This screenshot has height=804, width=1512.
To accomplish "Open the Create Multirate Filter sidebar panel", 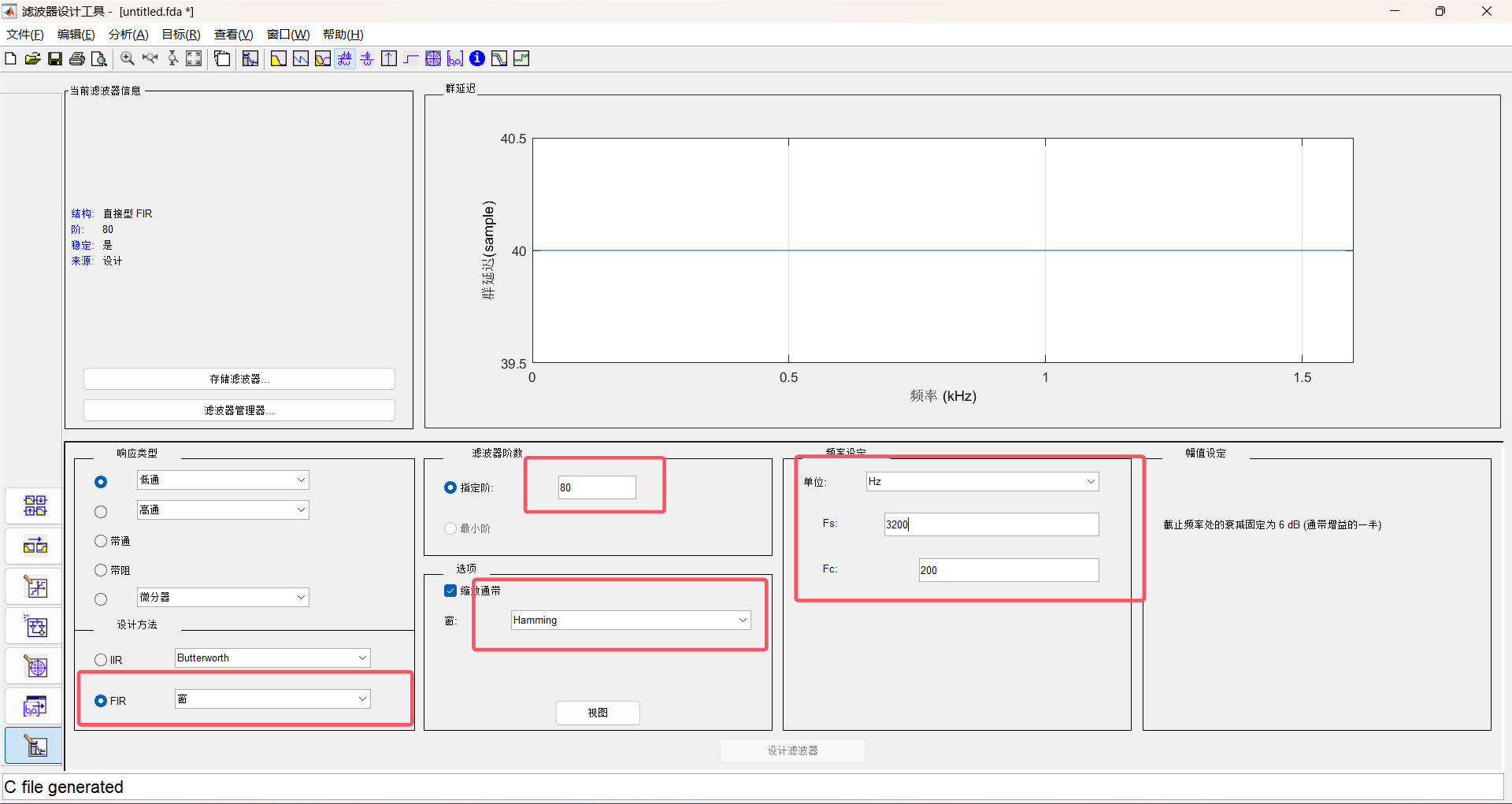I will coord(35,506).
